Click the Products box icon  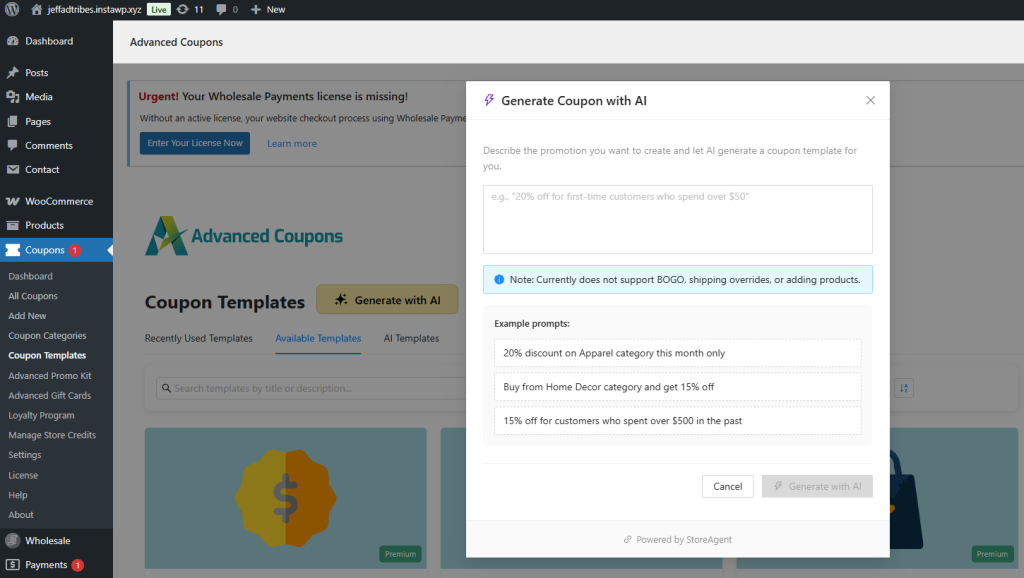click(12, 225)
